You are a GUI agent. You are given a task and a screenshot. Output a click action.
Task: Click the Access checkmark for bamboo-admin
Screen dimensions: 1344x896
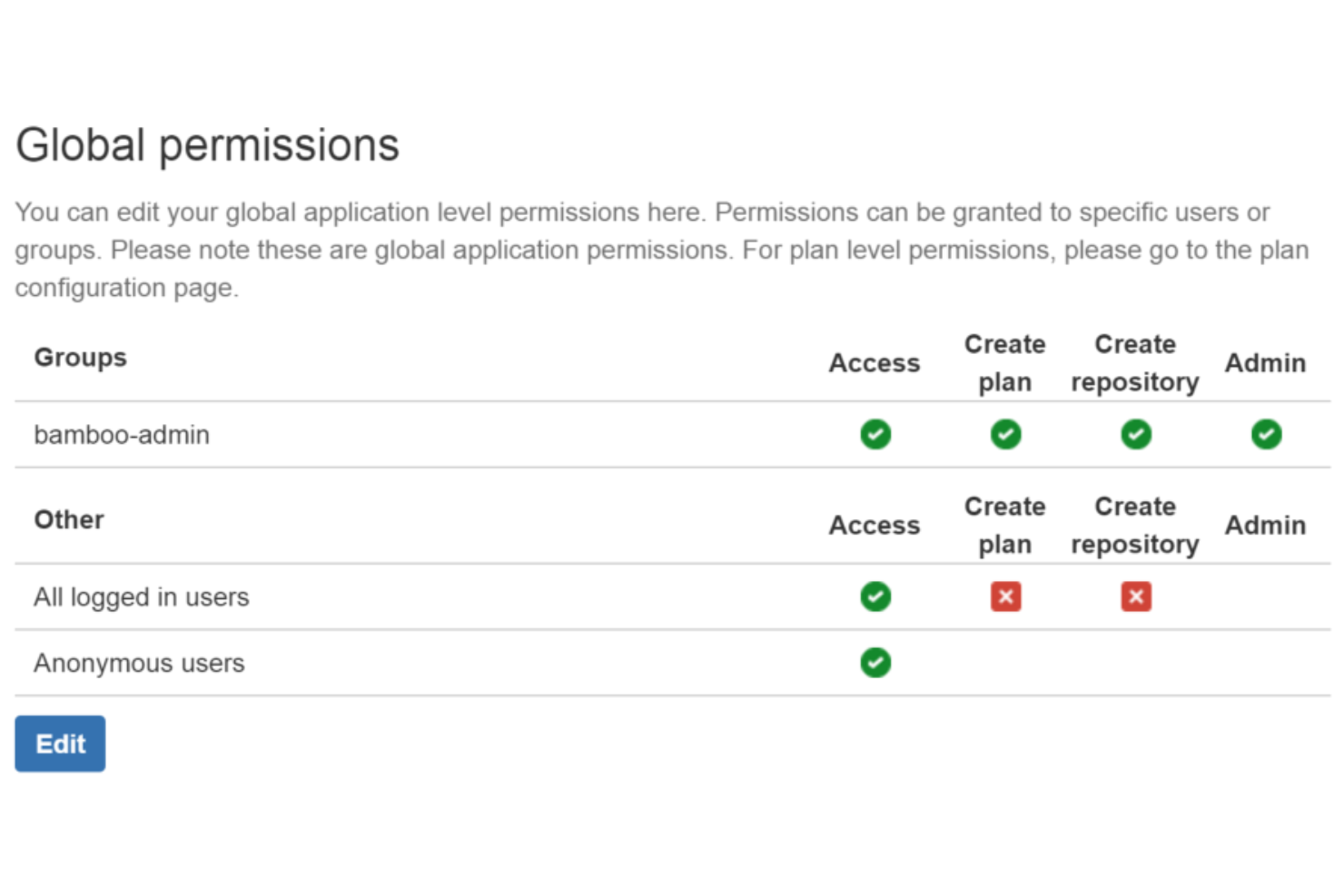tap(875, 435)
